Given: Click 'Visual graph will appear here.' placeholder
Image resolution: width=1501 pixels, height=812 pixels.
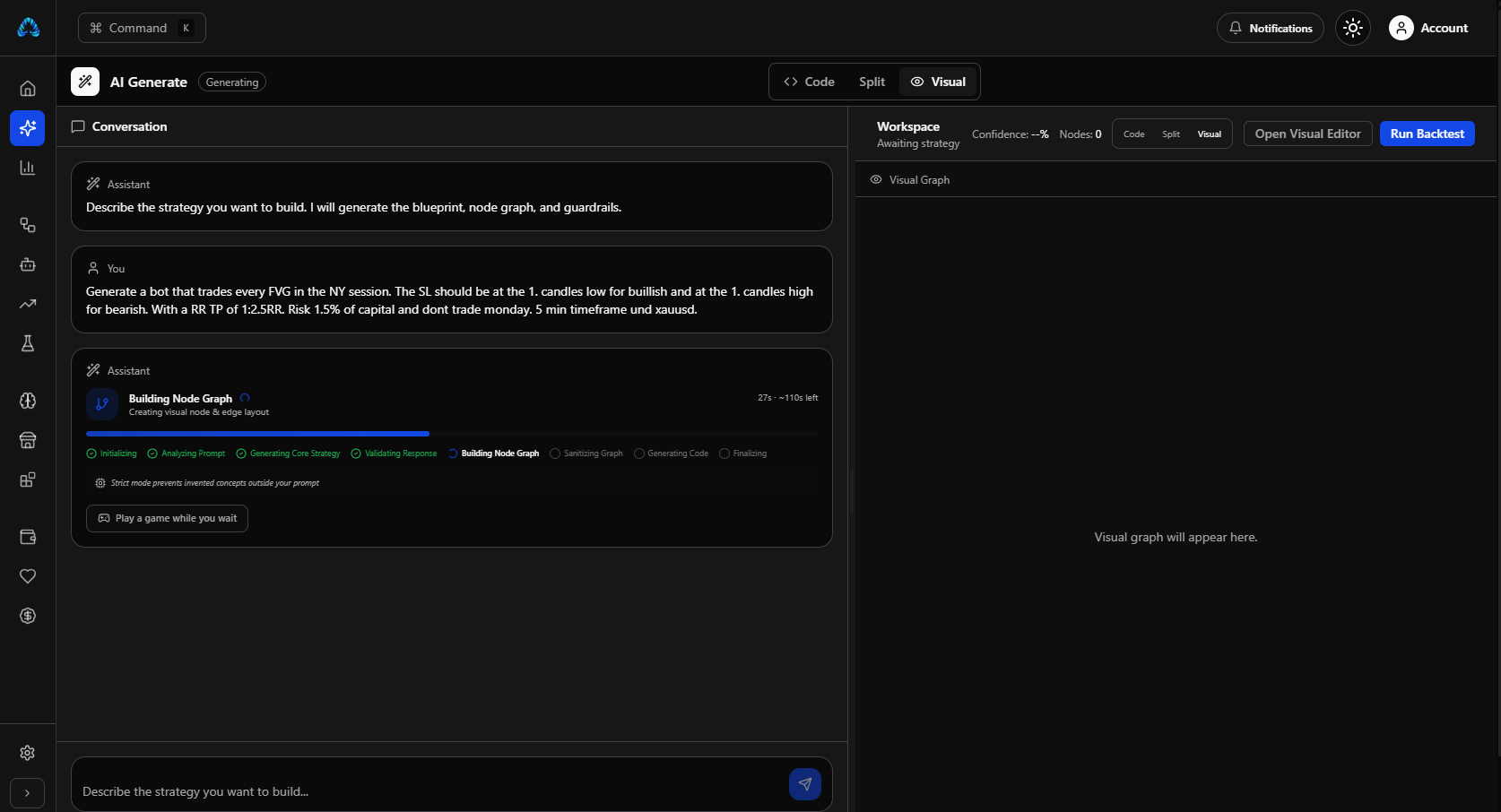Looking at the screenshot, I should pos(1176,537).
